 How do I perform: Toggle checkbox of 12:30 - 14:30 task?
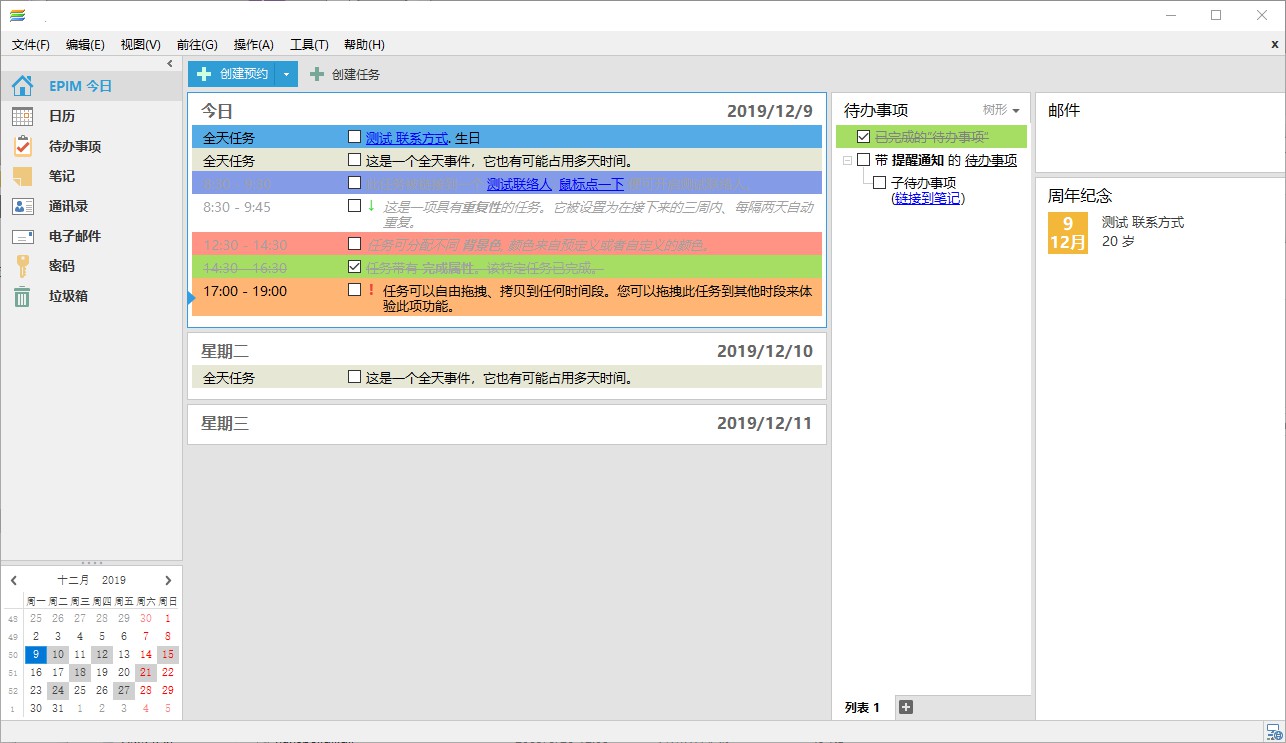point(354,244)
